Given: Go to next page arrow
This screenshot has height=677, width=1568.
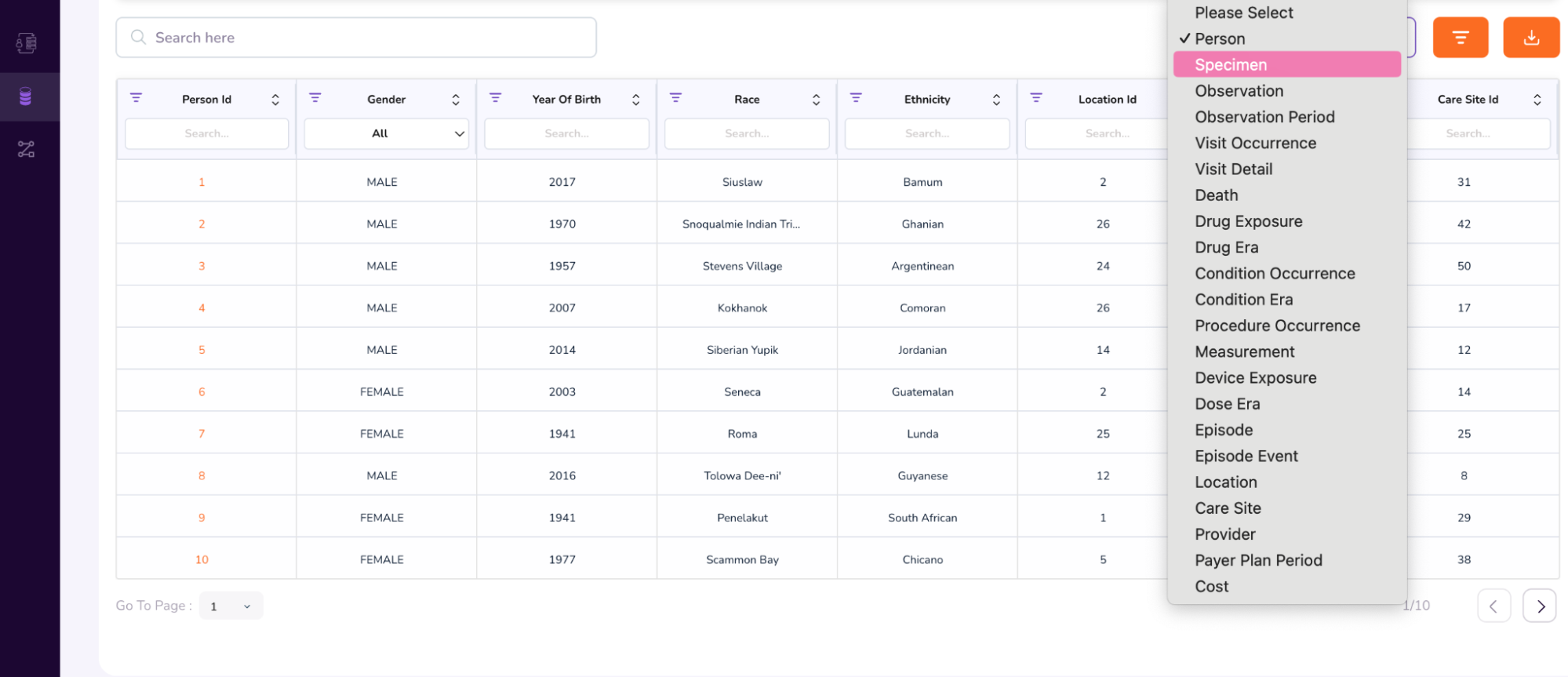Looking at the screenshot, I should point(1539,606).
